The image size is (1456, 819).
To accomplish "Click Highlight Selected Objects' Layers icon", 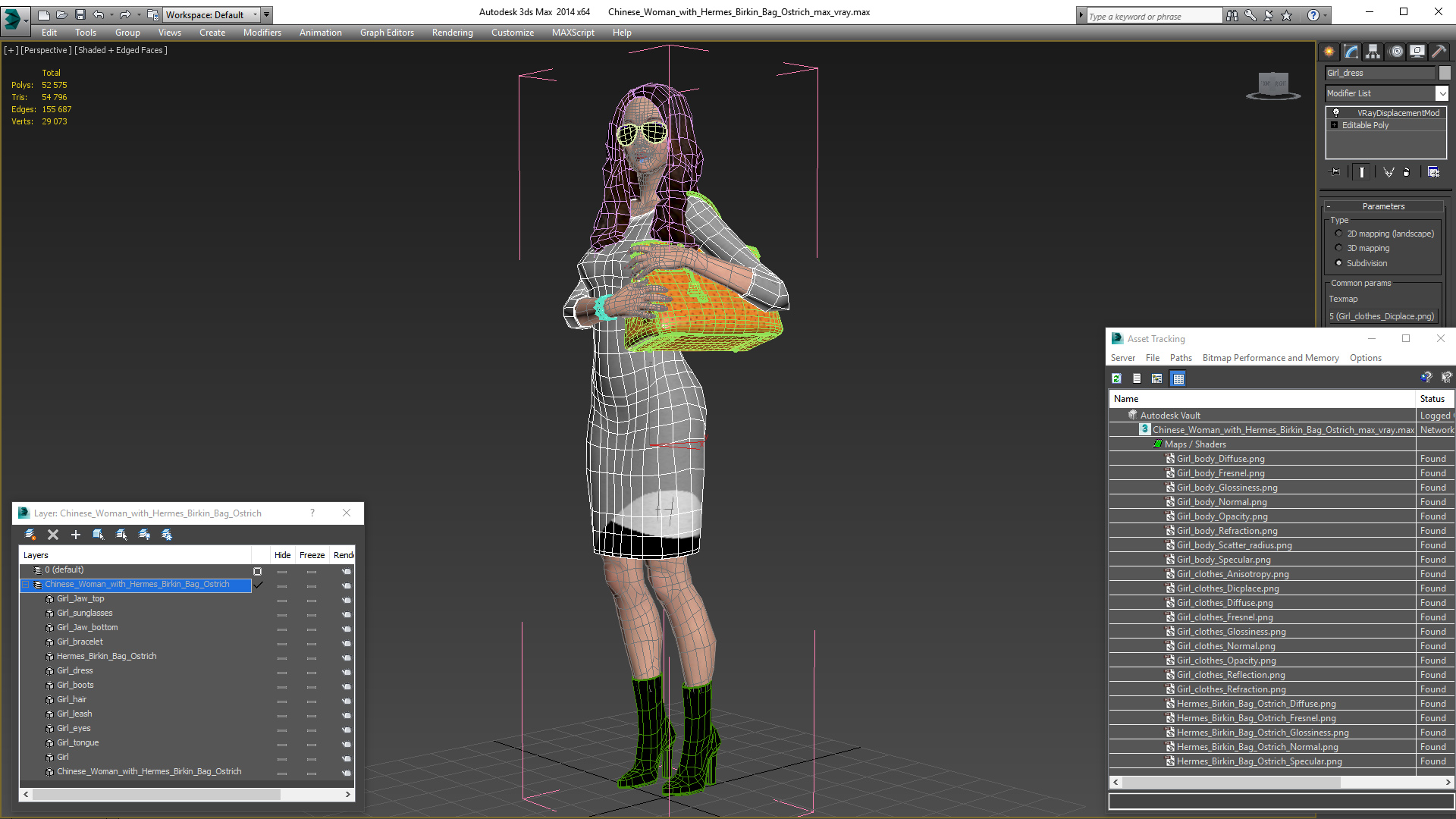I will tap(121, 535).
